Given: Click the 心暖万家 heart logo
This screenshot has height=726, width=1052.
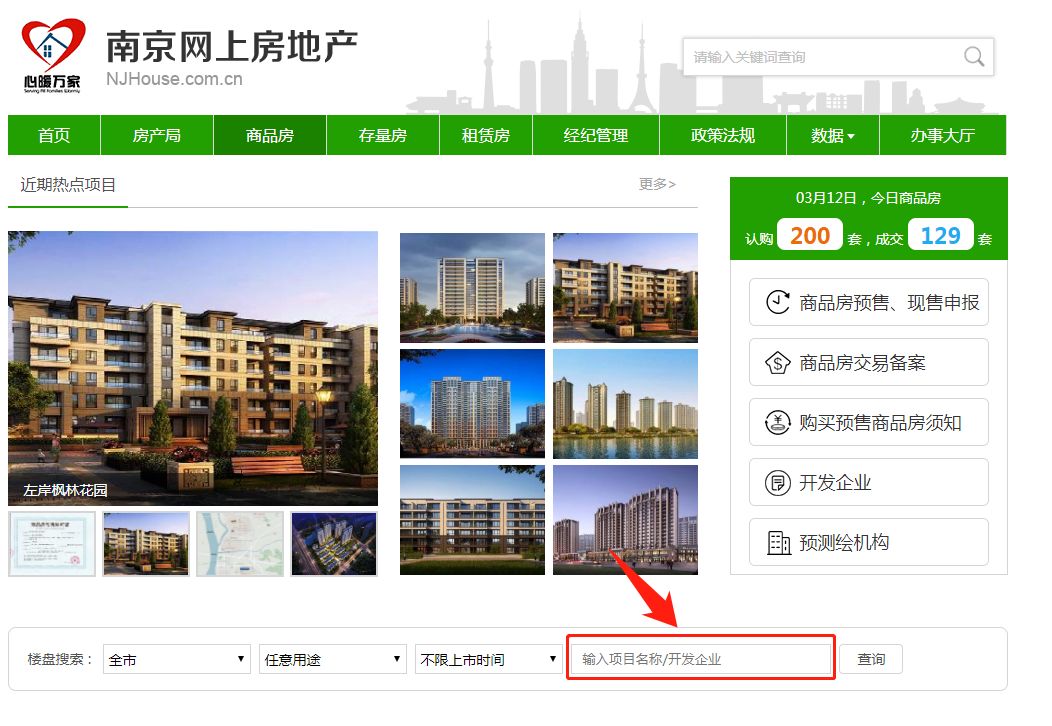Looking at the screenshot, I should tap(53, 56).
